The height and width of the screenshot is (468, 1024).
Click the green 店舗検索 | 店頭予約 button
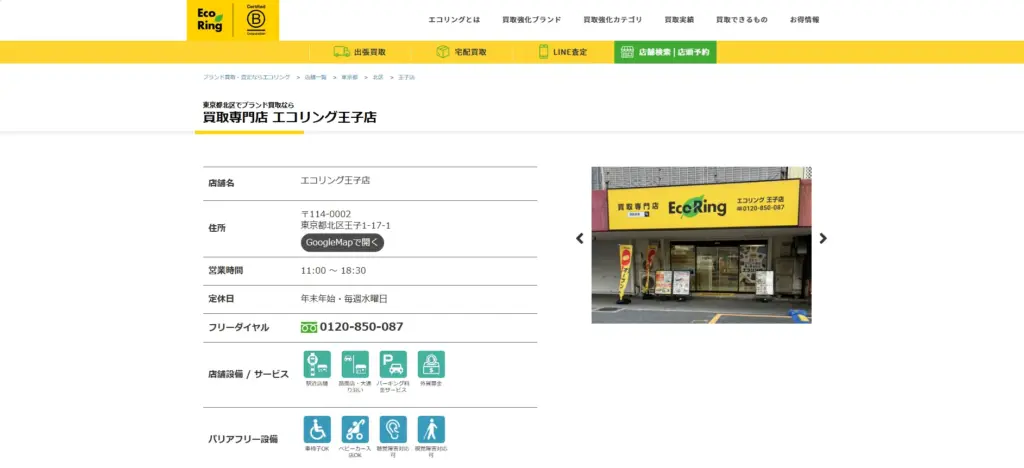[x=665, y=52]
